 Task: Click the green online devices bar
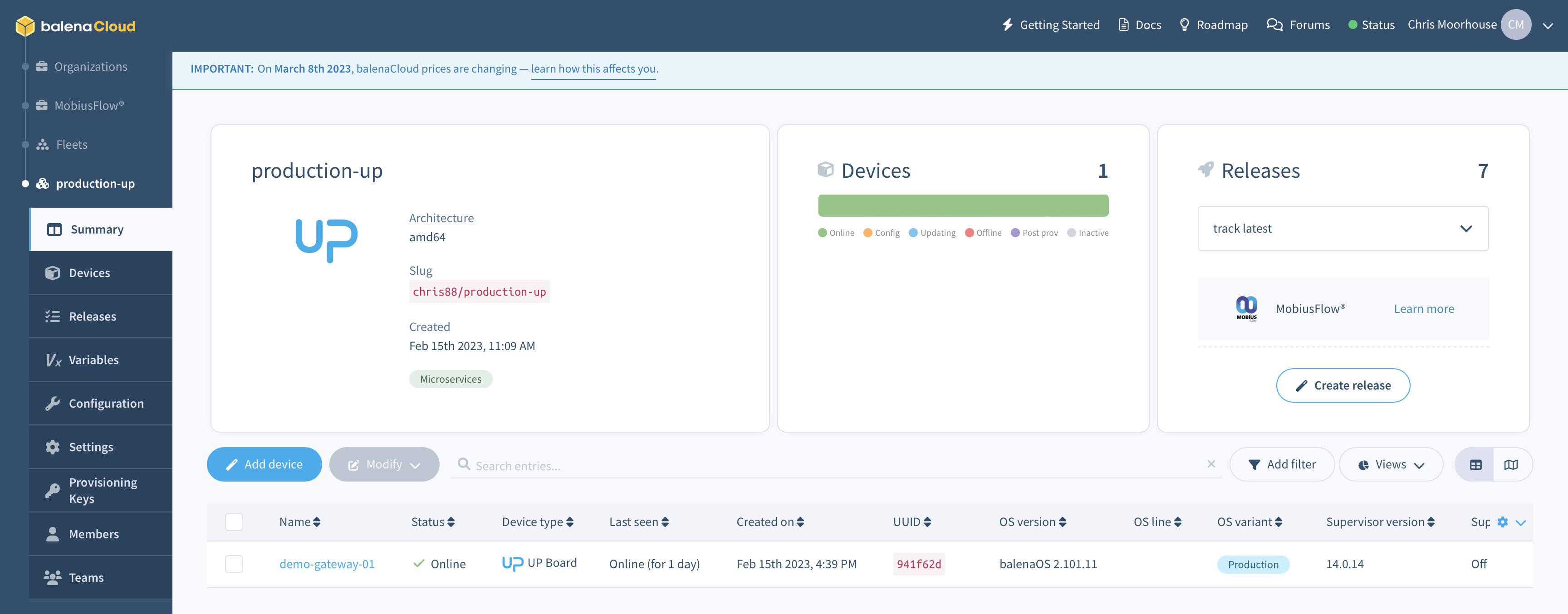click(x=963, y=206)
